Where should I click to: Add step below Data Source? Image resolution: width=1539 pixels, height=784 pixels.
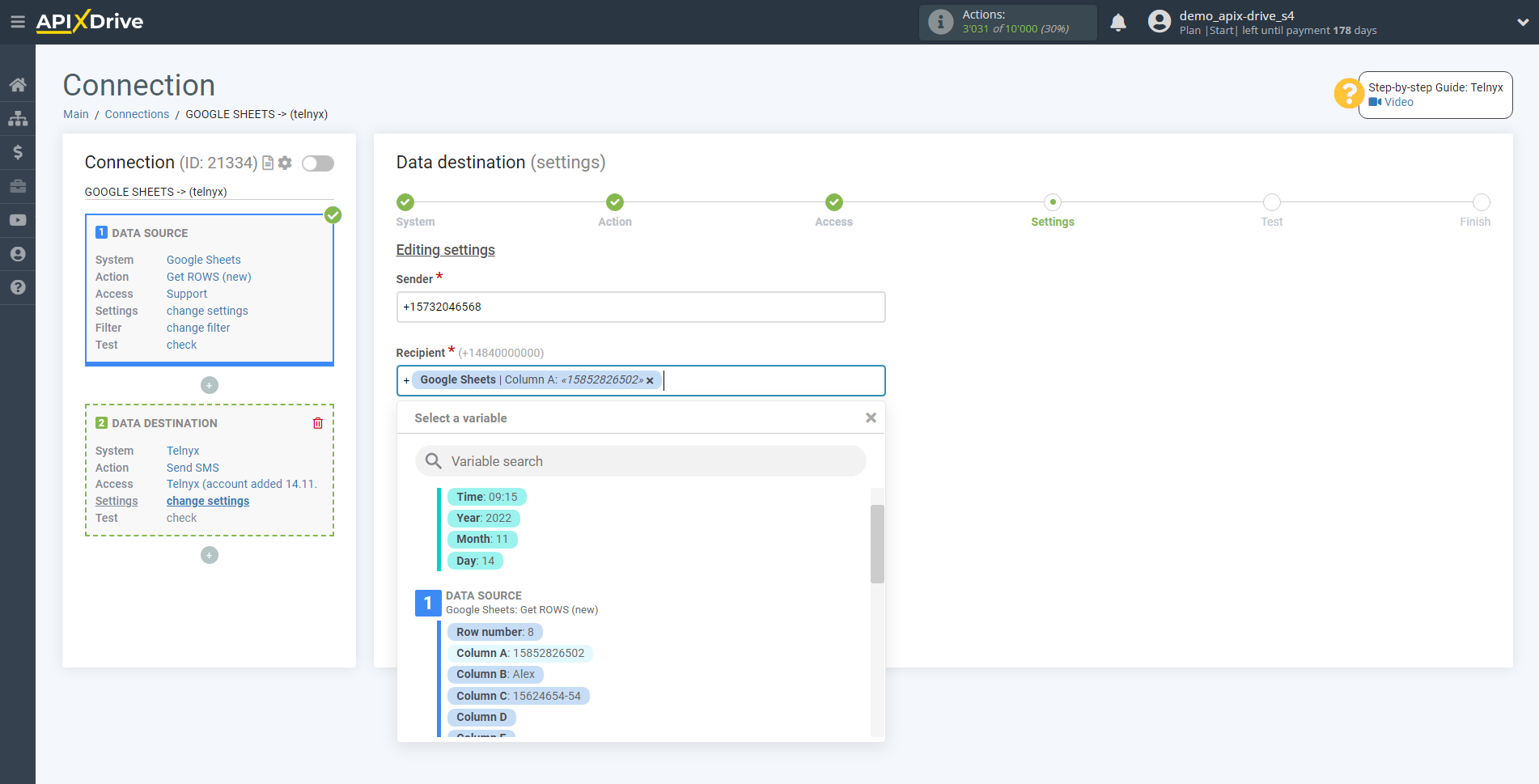tap(210, 385)
